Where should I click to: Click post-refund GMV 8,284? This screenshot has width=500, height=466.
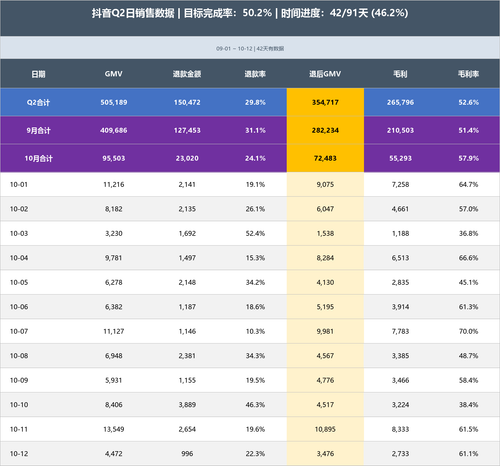[x=325, y=258]
